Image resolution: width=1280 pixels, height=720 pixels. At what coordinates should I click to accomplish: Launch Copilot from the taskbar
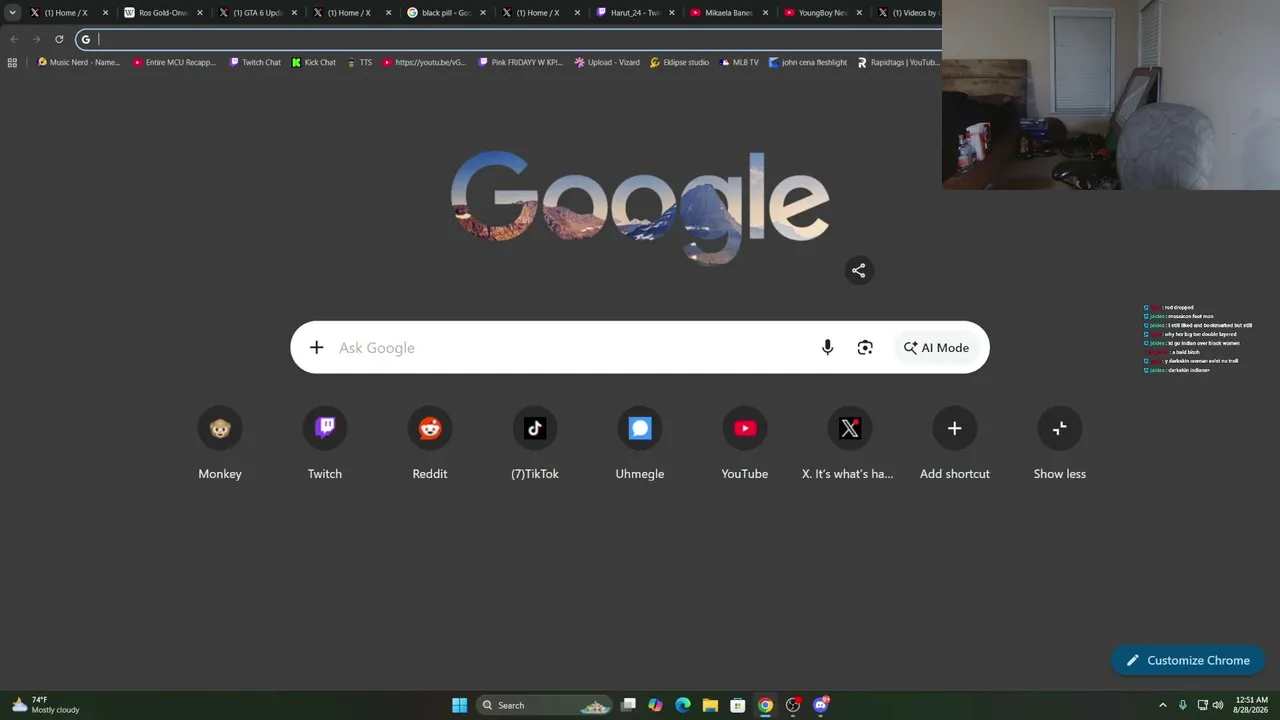pos(655,705)
